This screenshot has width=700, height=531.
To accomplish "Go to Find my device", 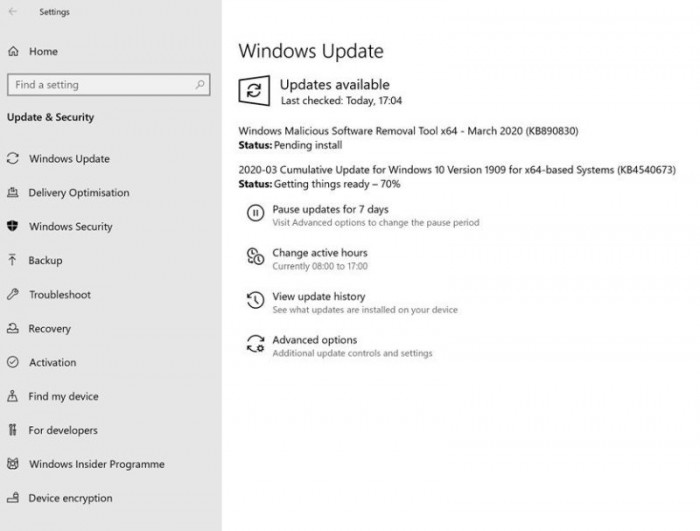I will (x=63, y=396).
